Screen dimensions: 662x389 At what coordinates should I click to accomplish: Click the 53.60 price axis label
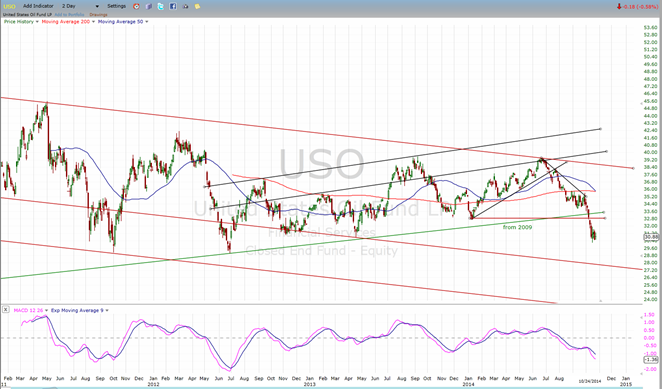(651, 27)
